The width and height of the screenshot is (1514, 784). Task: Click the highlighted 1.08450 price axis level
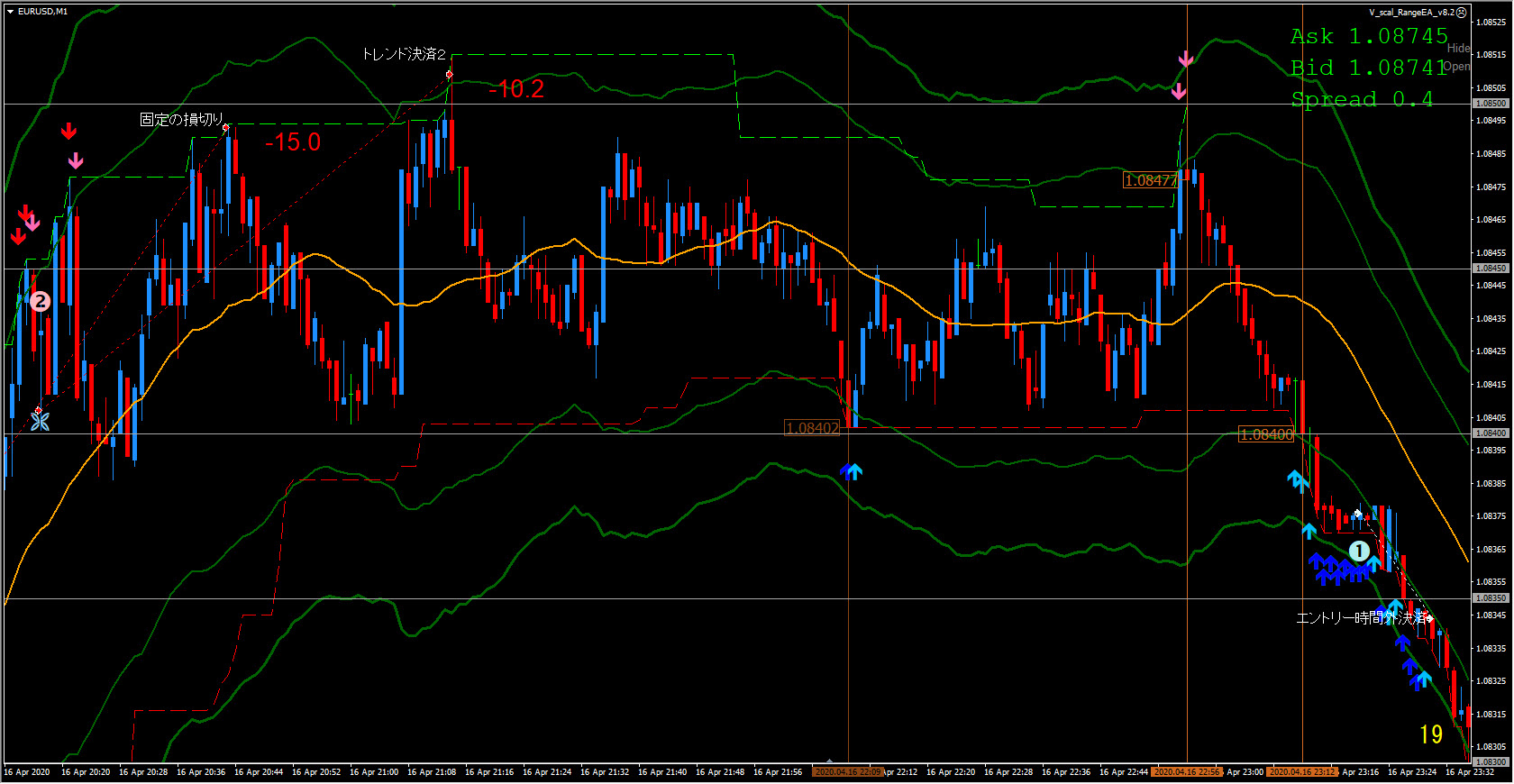pos(1491,269)
